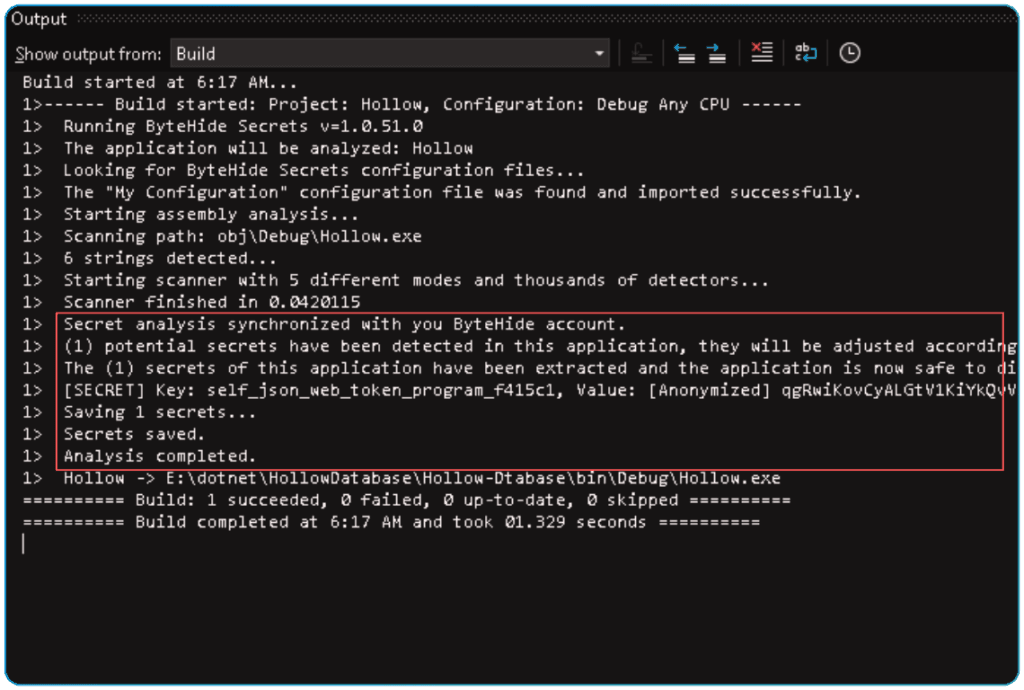
Task: Click '(1) potential secrets have been detected' line
Action: tap(539, 347)
